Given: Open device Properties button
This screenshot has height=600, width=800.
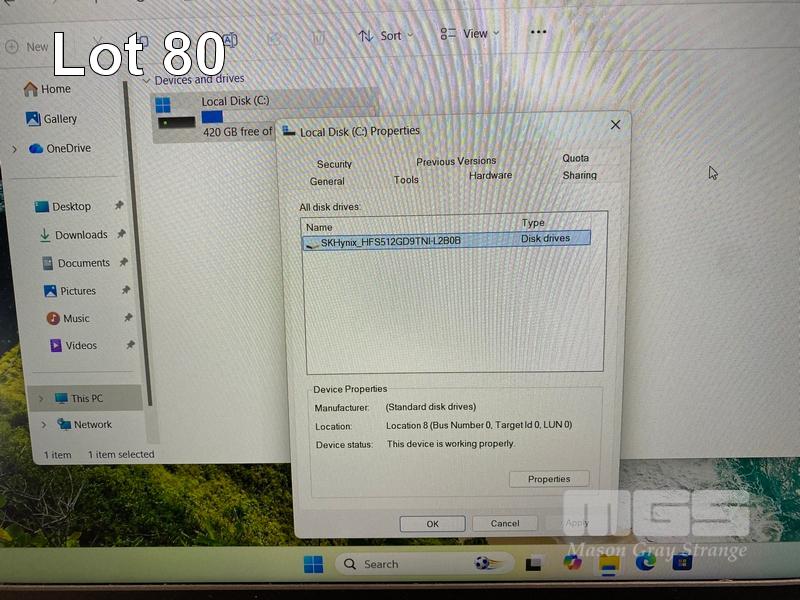Looking at the screenshot, I should coord(549,479).
